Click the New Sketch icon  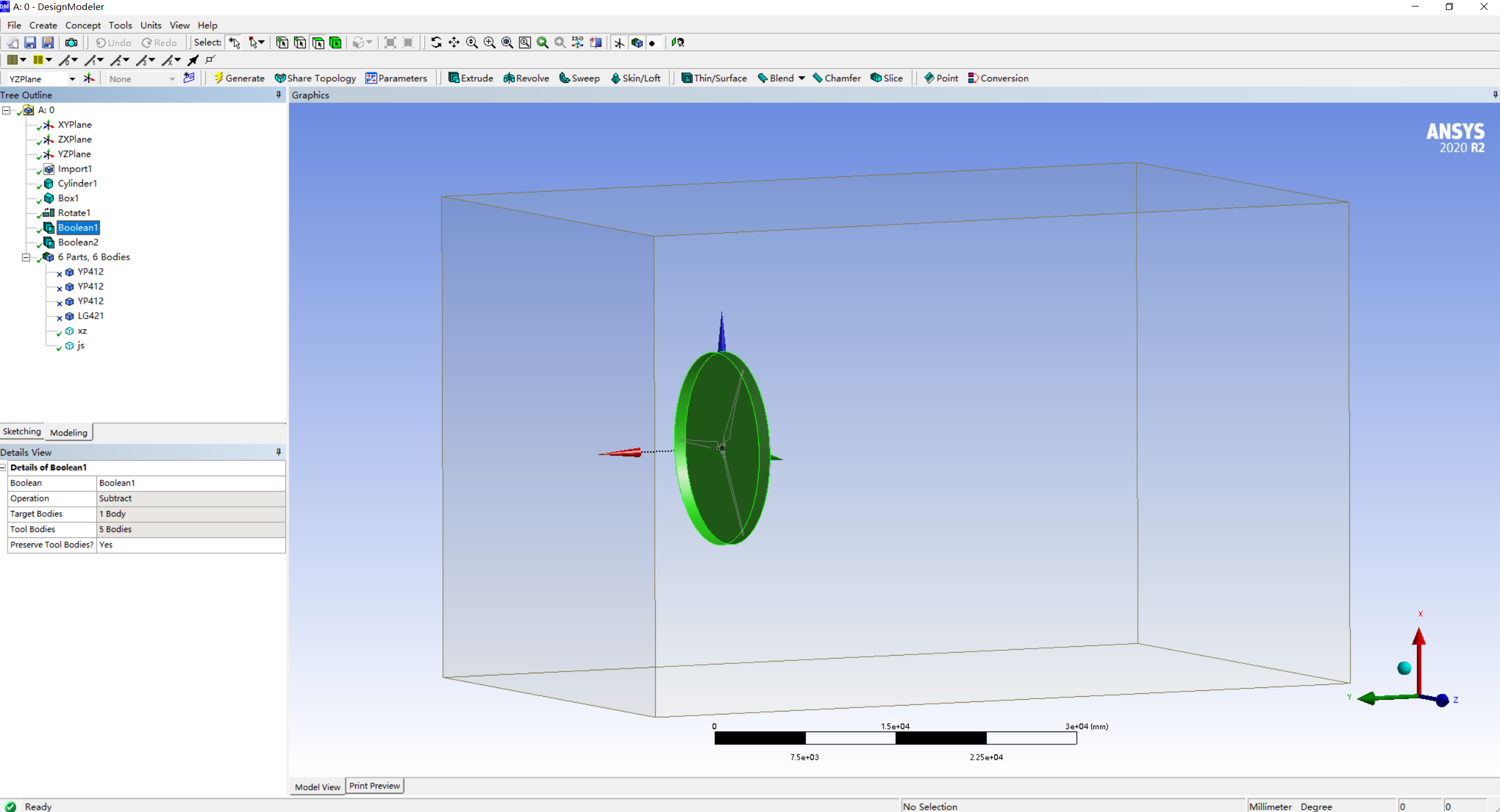coord(189,78)
